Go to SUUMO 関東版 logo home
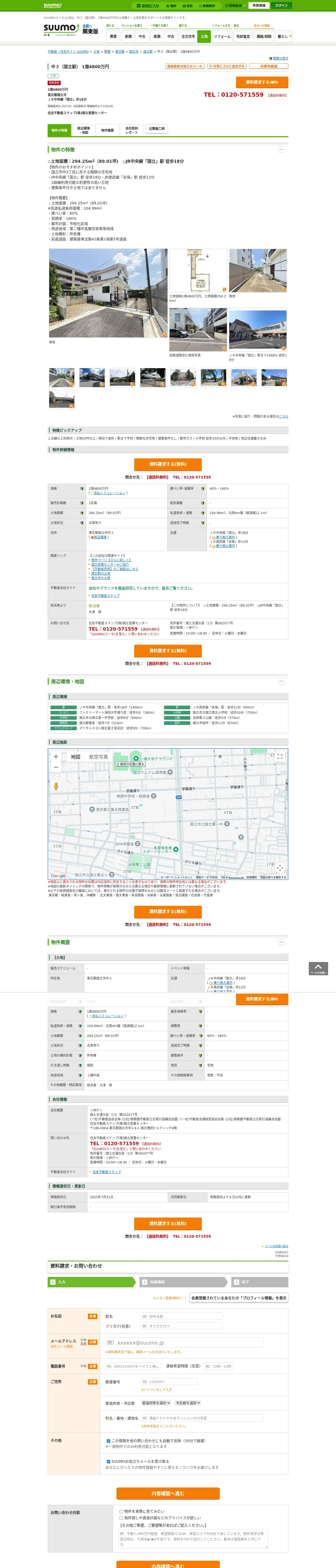 point(70,30)
